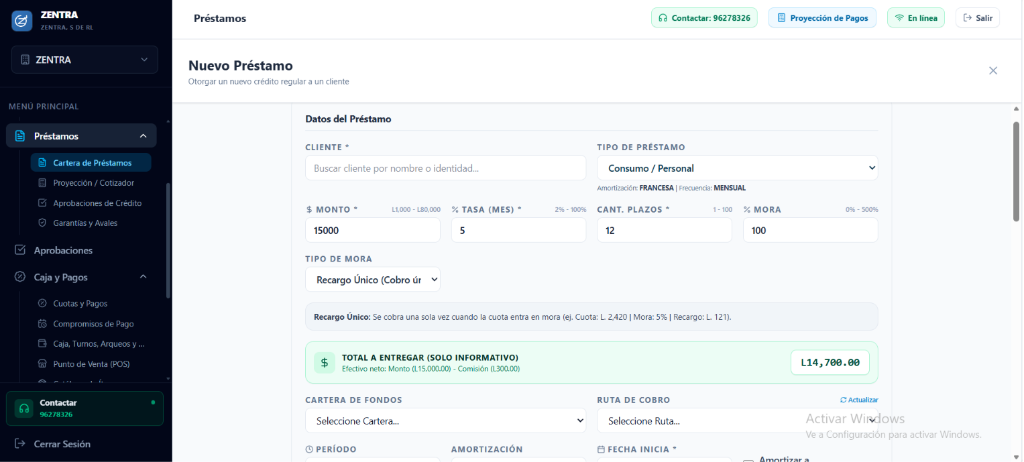Open Proyección de Pagos from header
This screenshot has height=462, width=1024.
click(x=822, y=18)
